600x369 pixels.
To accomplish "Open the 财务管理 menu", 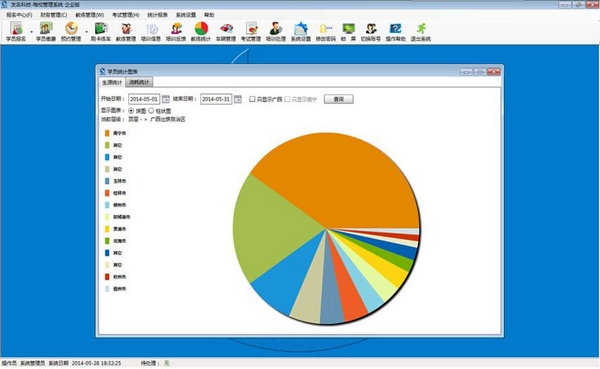I will 54,15.
